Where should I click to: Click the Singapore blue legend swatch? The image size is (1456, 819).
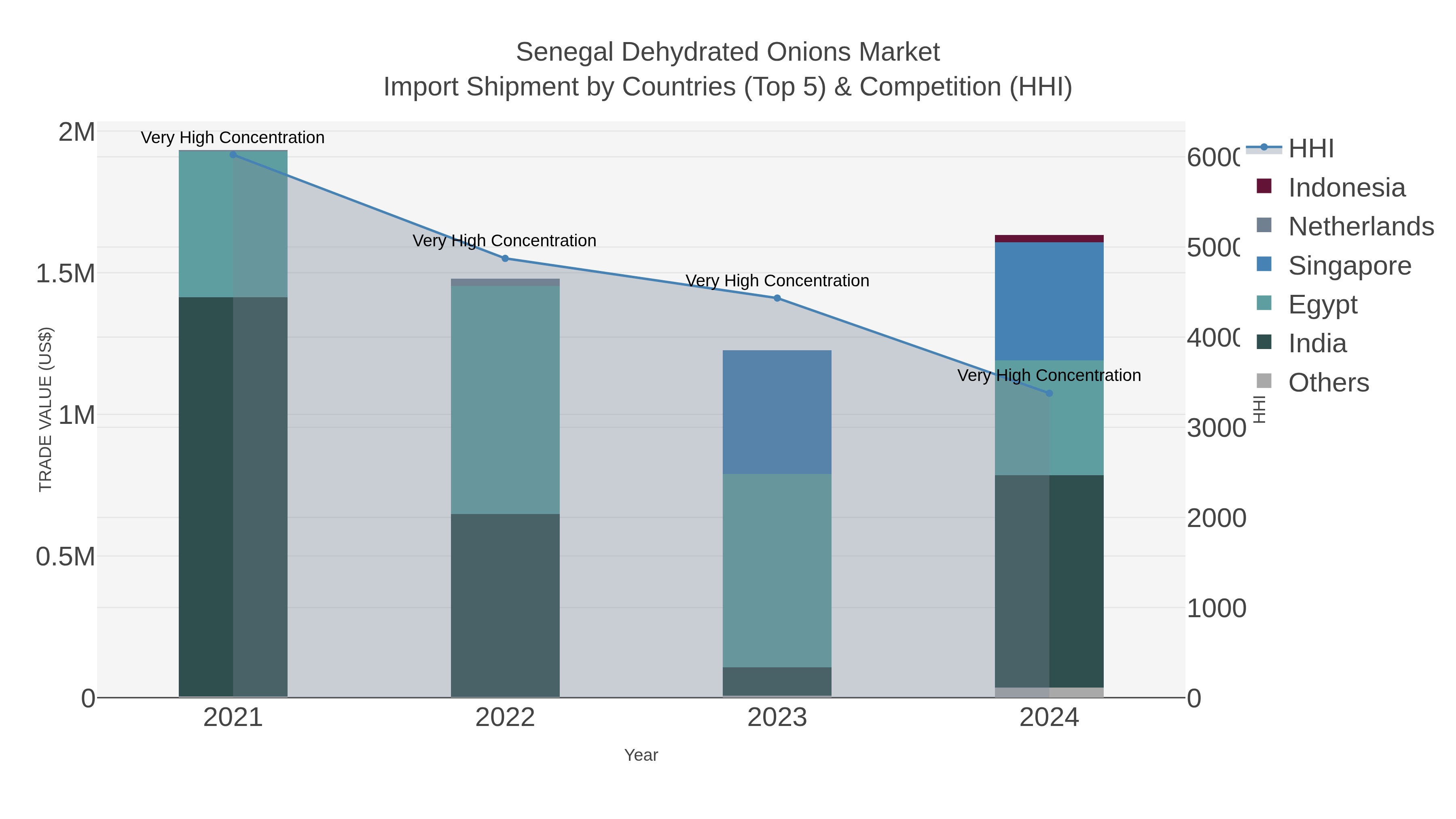tap(1264, 264)
